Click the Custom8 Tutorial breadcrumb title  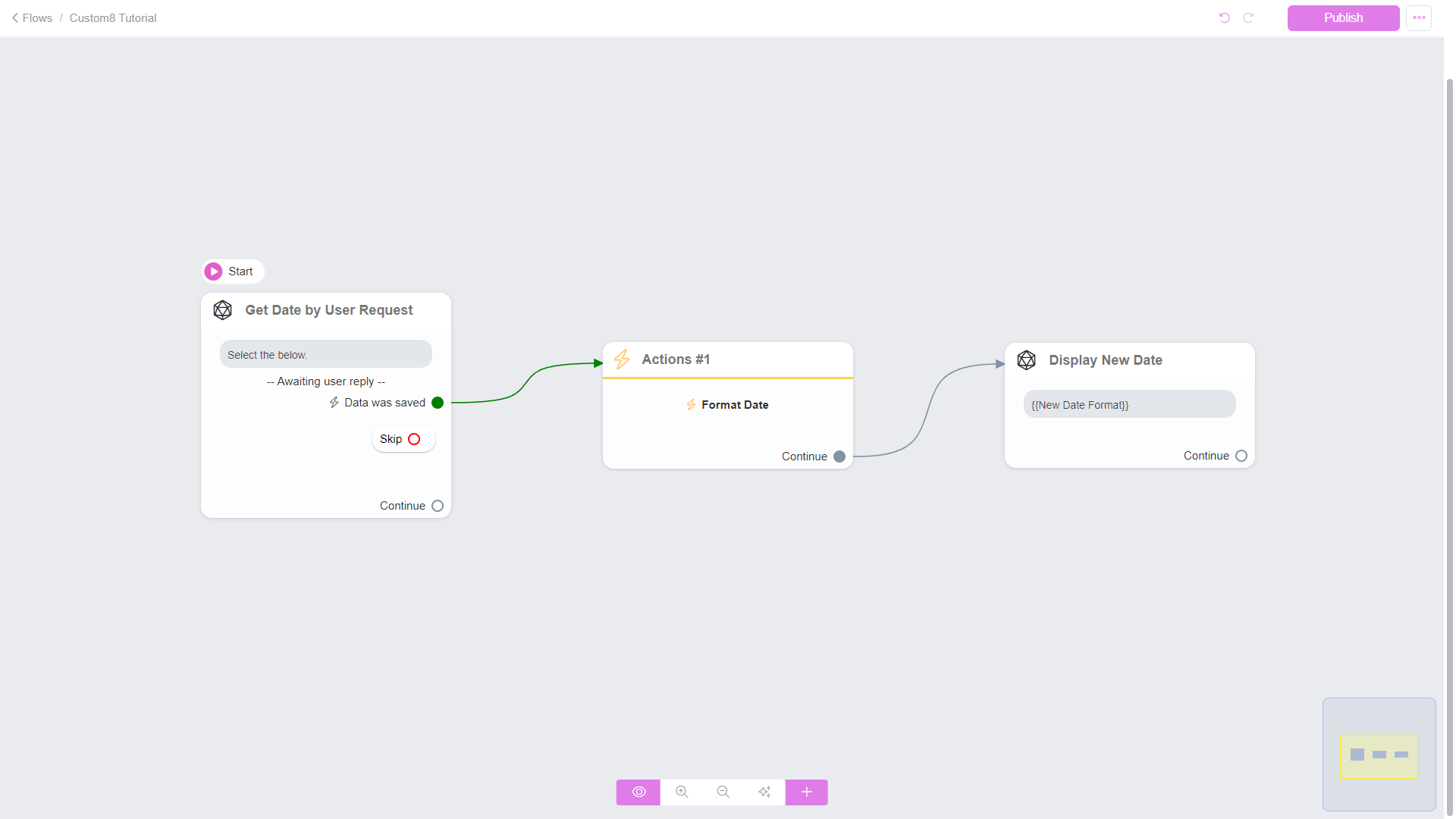coord(113,17)
